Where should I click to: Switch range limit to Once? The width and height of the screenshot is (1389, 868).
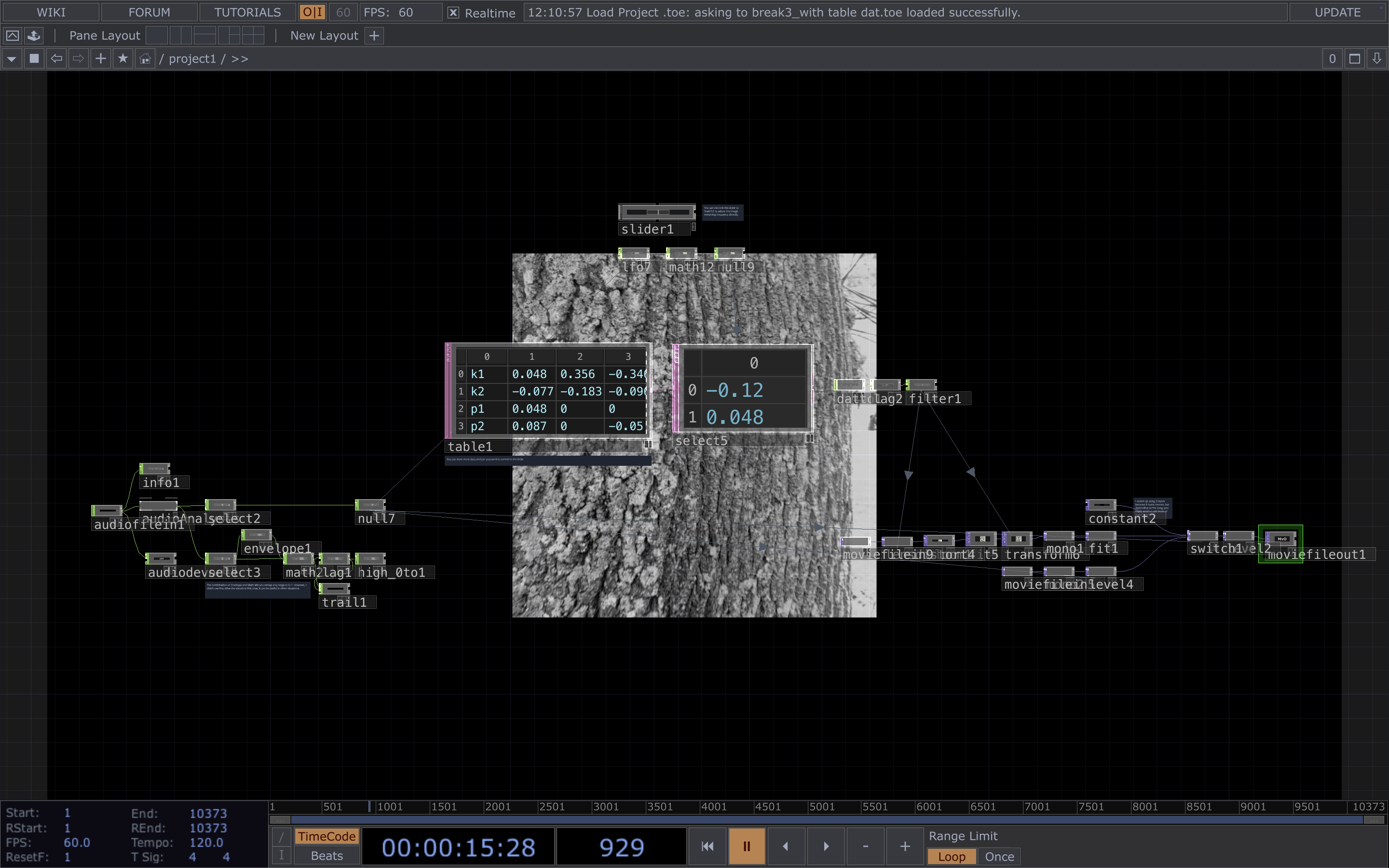[x=999, y=856]
